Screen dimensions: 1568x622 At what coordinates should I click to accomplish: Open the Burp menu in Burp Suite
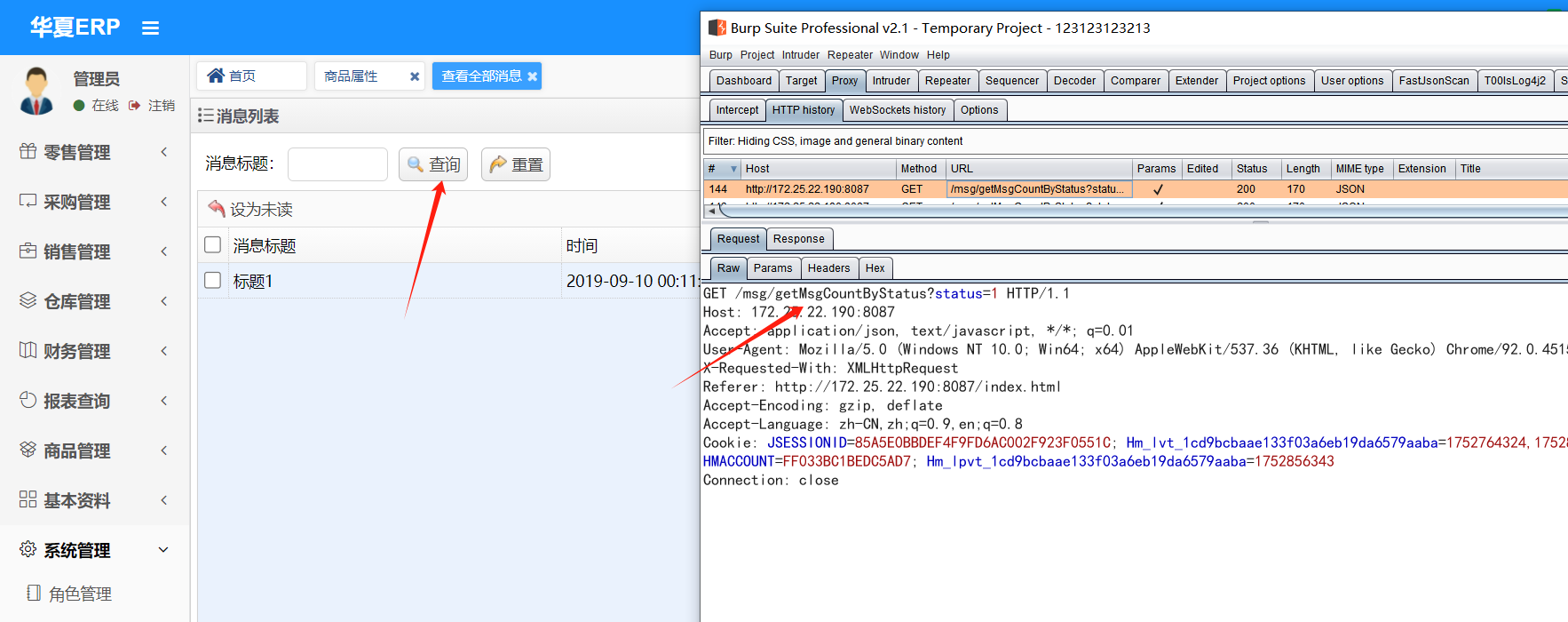[x=721, y=55]
